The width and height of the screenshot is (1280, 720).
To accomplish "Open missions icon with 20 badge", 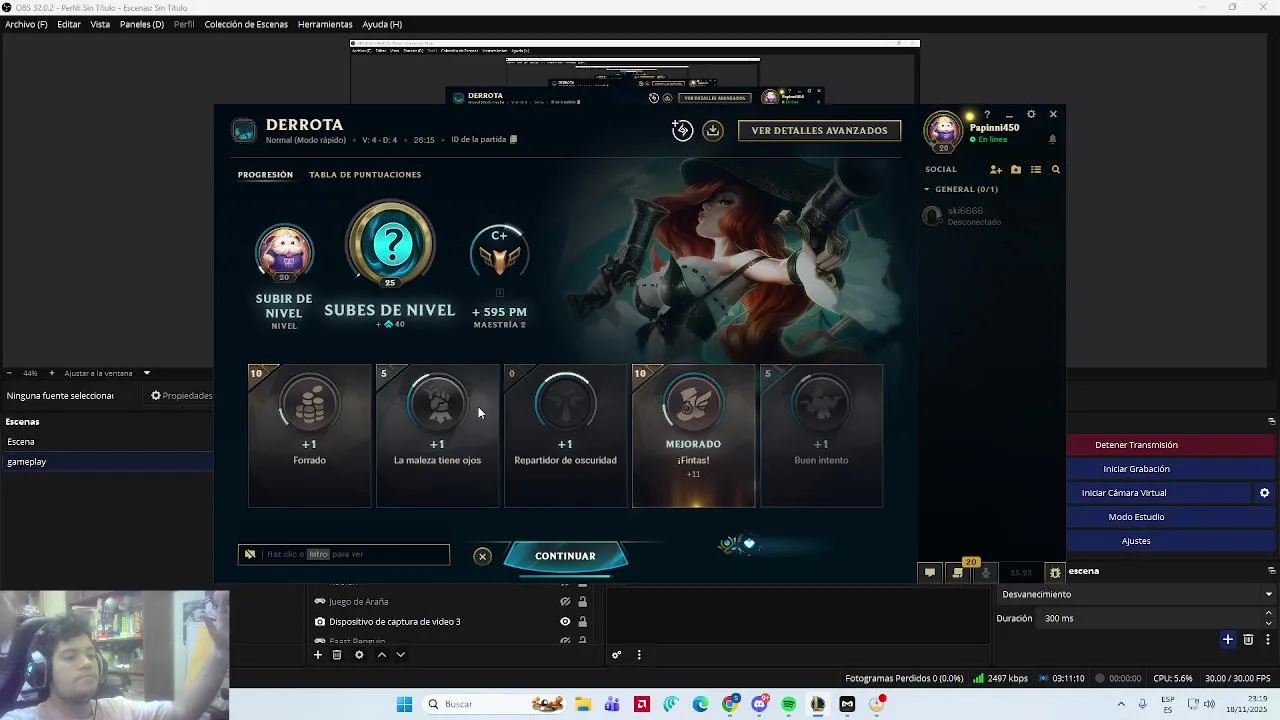I will click(x=958, y=573).
